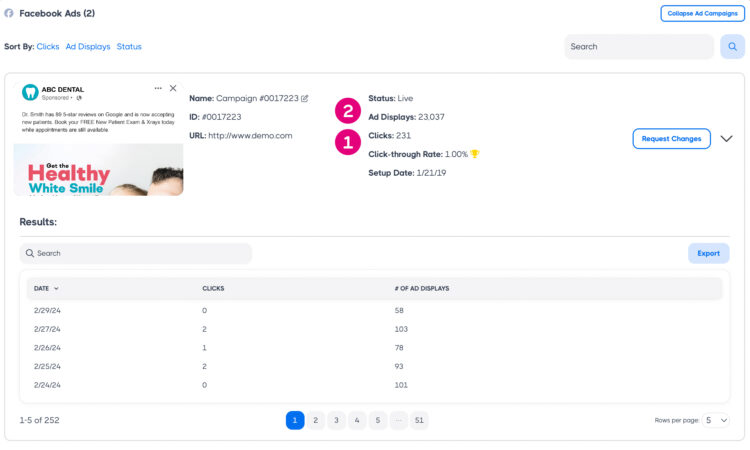Sort campaigns by Clicks
This screenshot has height=450, width=750.
tap(48, 47)
